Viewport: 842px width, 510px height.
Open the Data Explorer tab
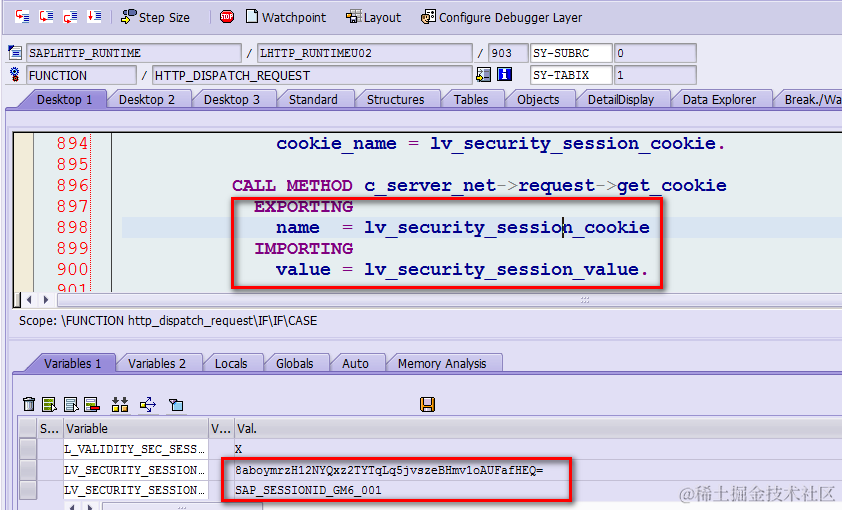(x=719, y=99)
